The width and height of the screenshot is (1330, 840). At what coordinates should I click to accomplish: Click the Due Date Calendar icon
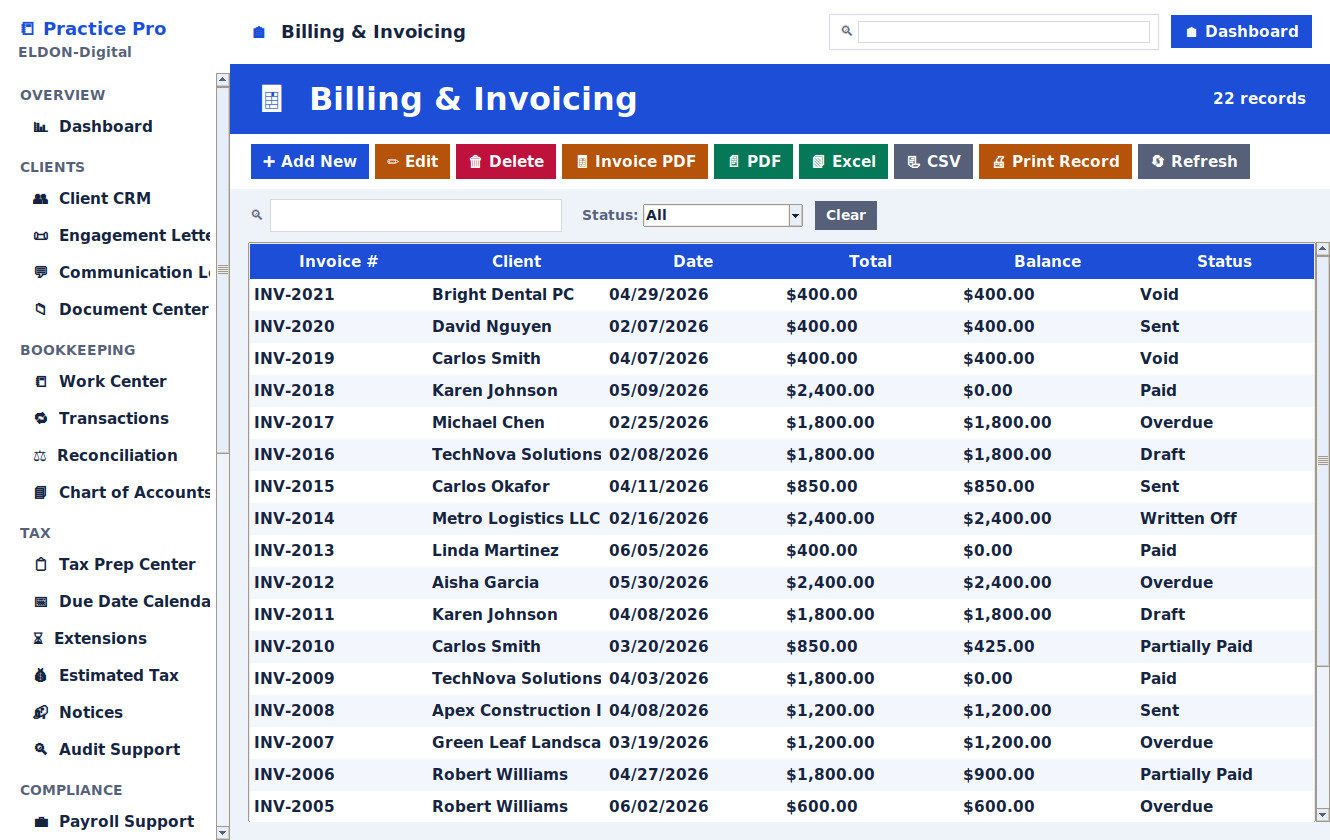coord(41,602)
